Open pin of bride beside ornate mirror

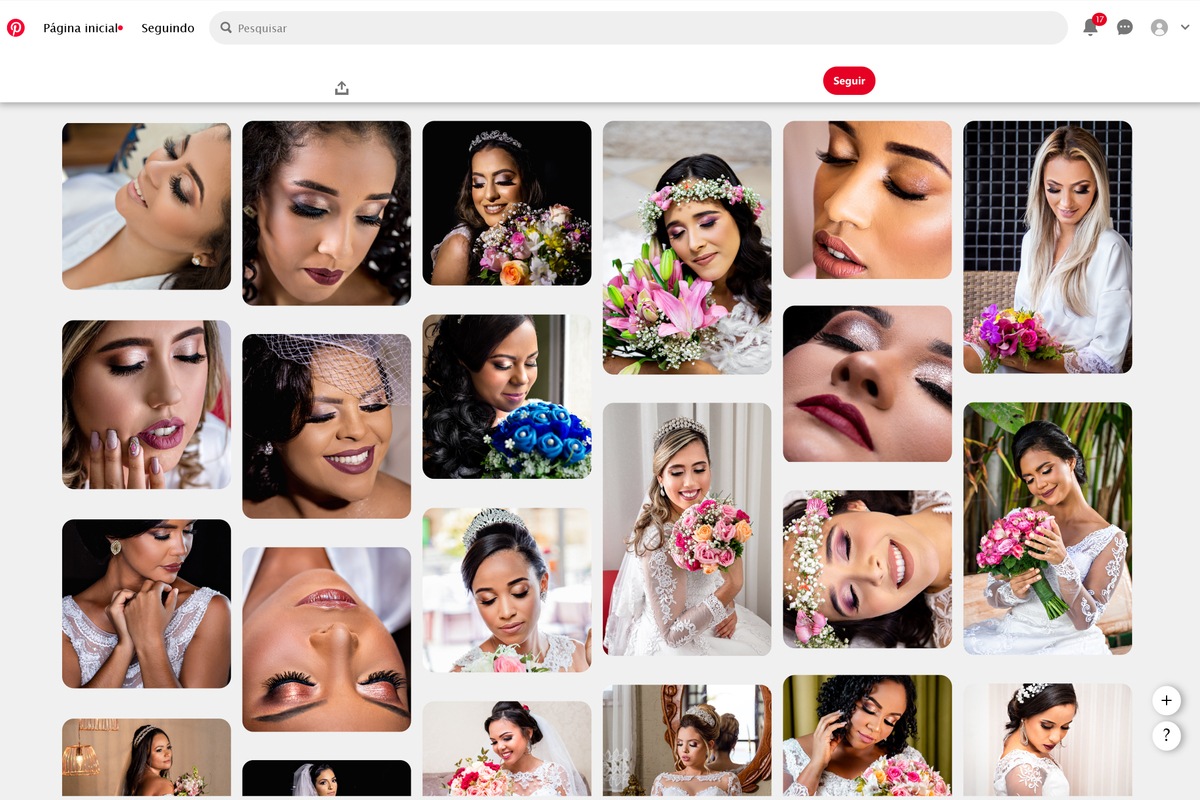(x=687, y=740)
